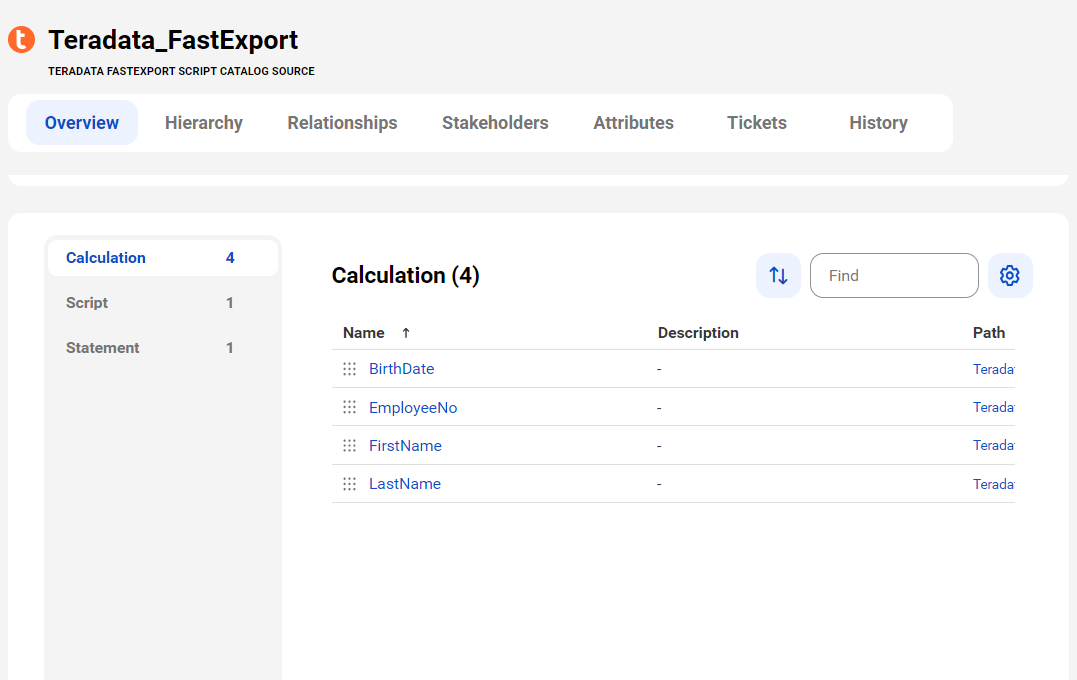Follow the Path link in LastName row
The width and height of the screenshot is (1077, 680).
tap(993, 484)
